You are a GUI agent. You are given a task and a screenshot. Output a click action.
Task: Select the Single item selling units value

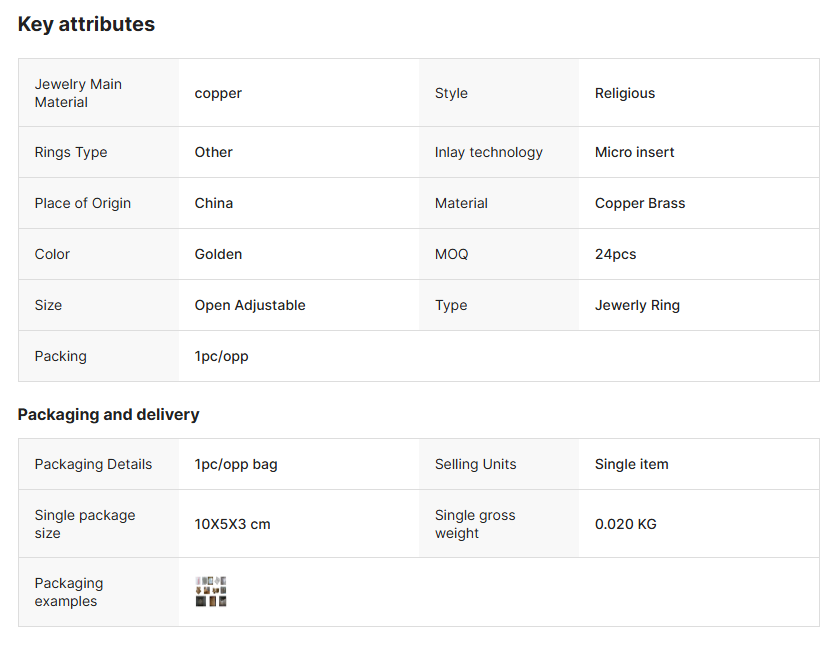pos(631,464)
